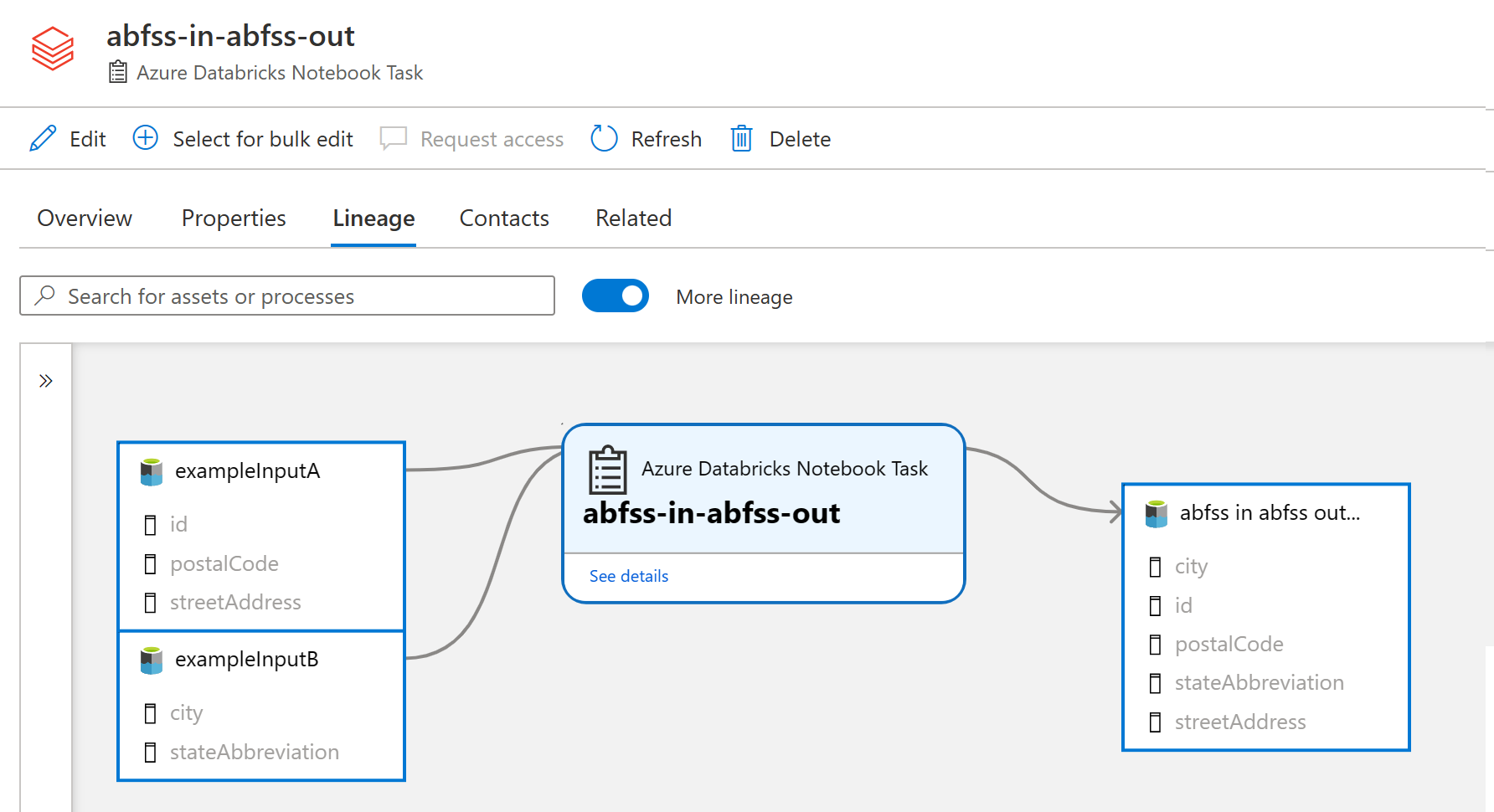Viewport: 1494px width, 812px height.
Task: Turn off the More lineage toggle
Action: tap(616, 296)
